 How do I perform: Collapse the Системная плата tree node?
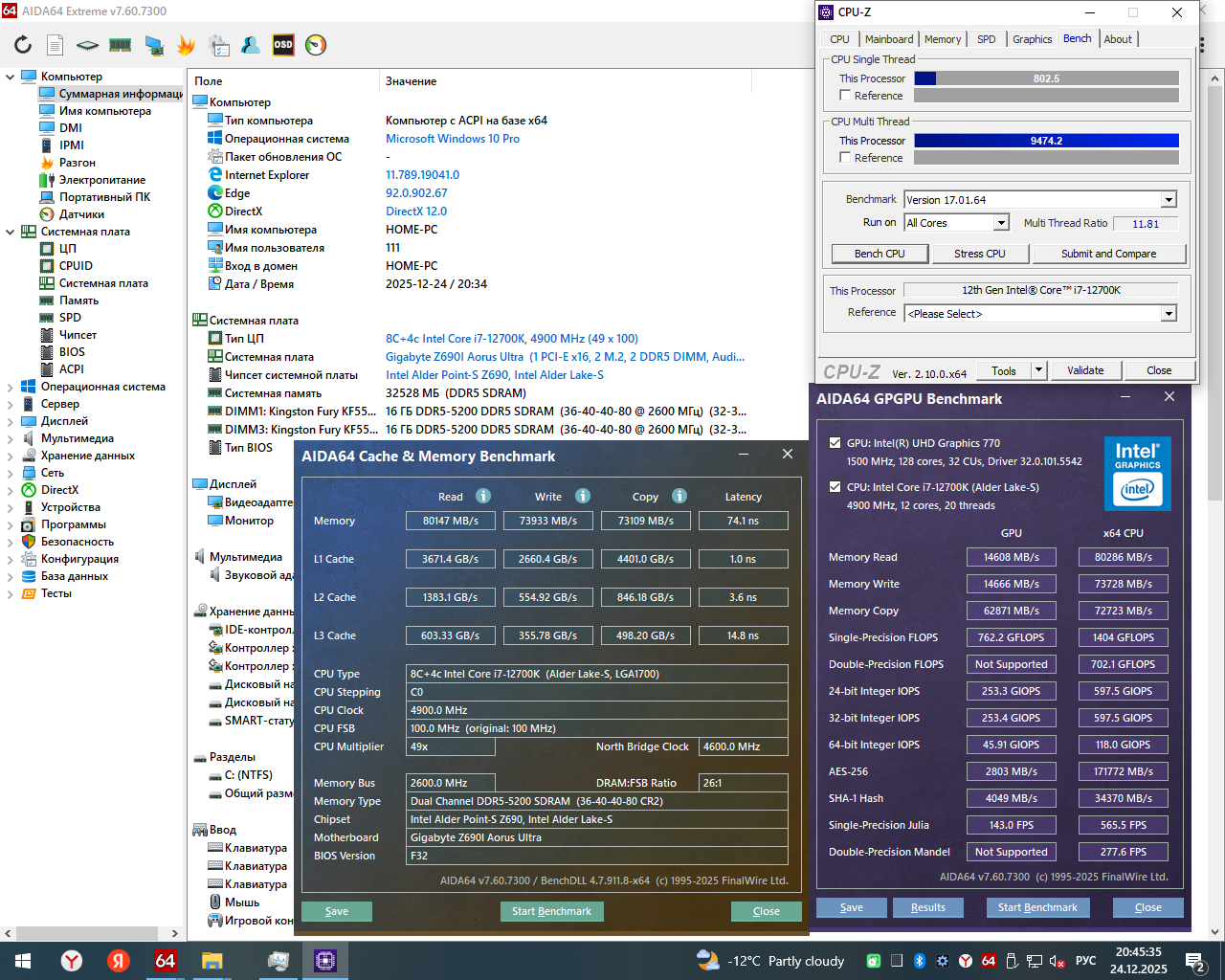click(11, 232)
